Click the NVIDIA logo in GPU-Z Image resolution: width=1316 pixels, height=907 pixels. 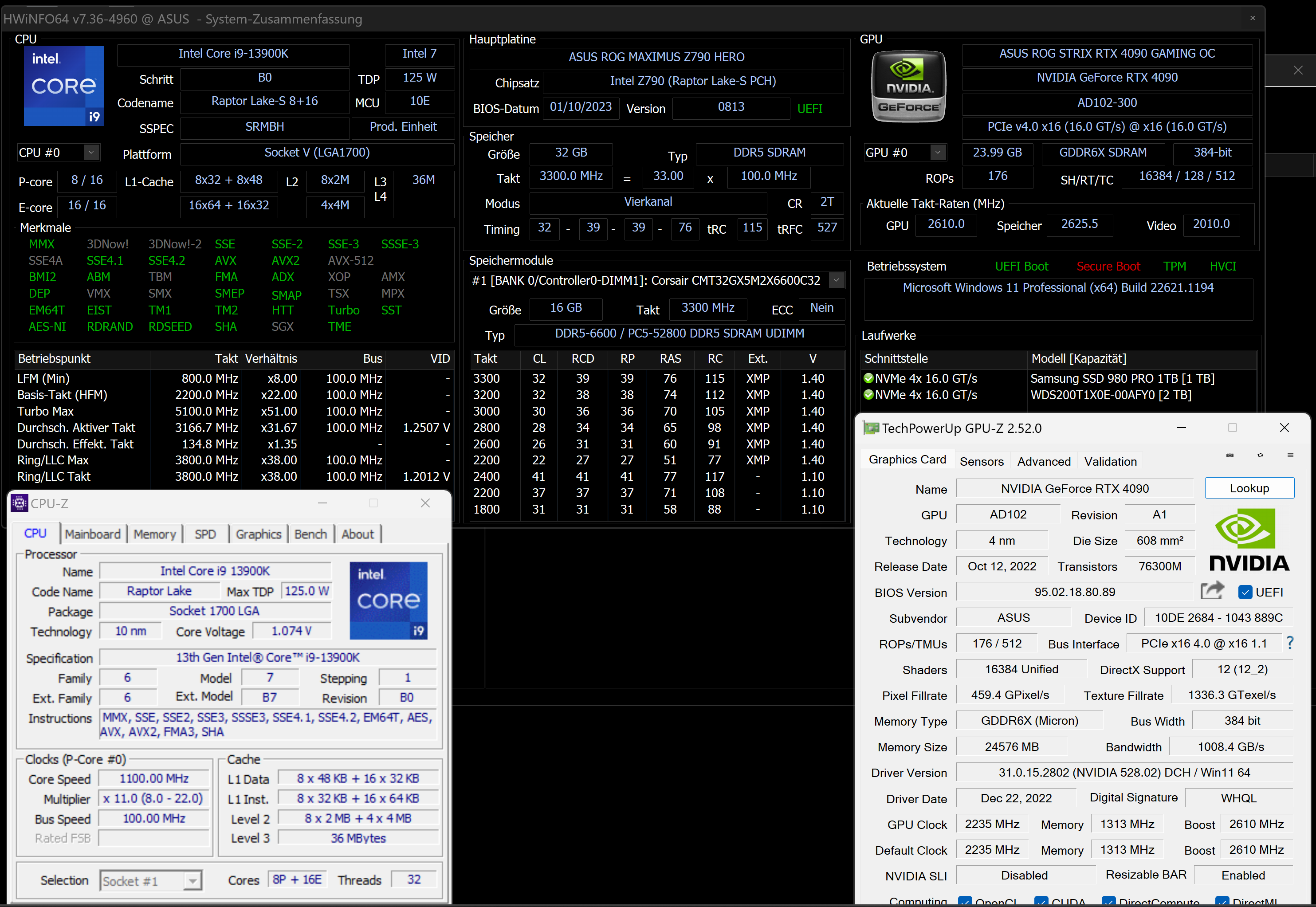[1249, 539]
